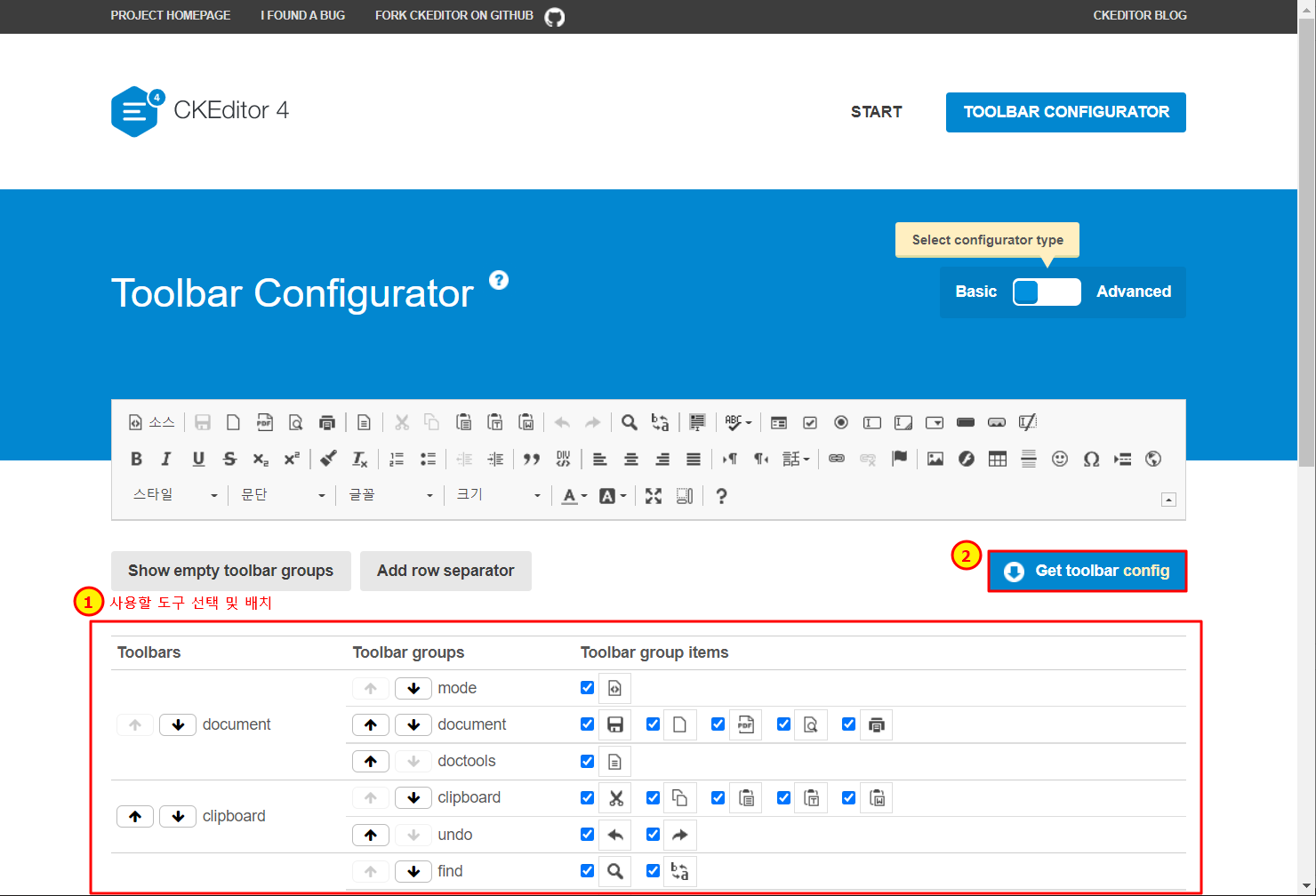Viewport: 1316px width, 896px height.
Task: Uncheck the cut item checkbox in clipboard group
Action: point(587,797)
